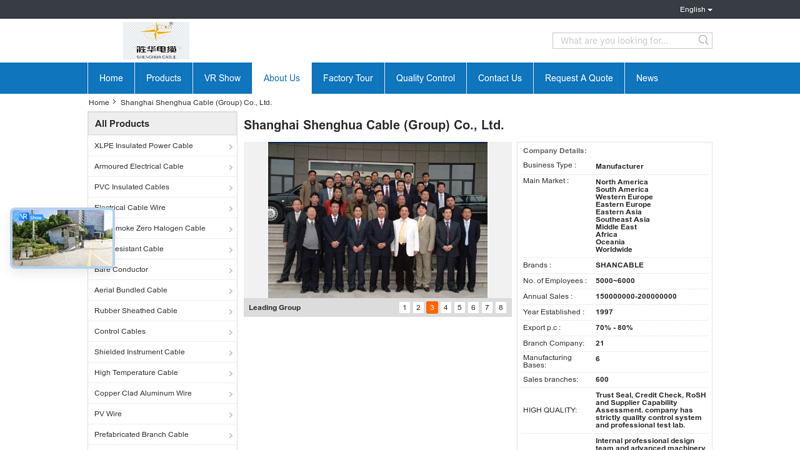Open PV Wire category
The width and height of the screenshot is (800, 450).
108,414
